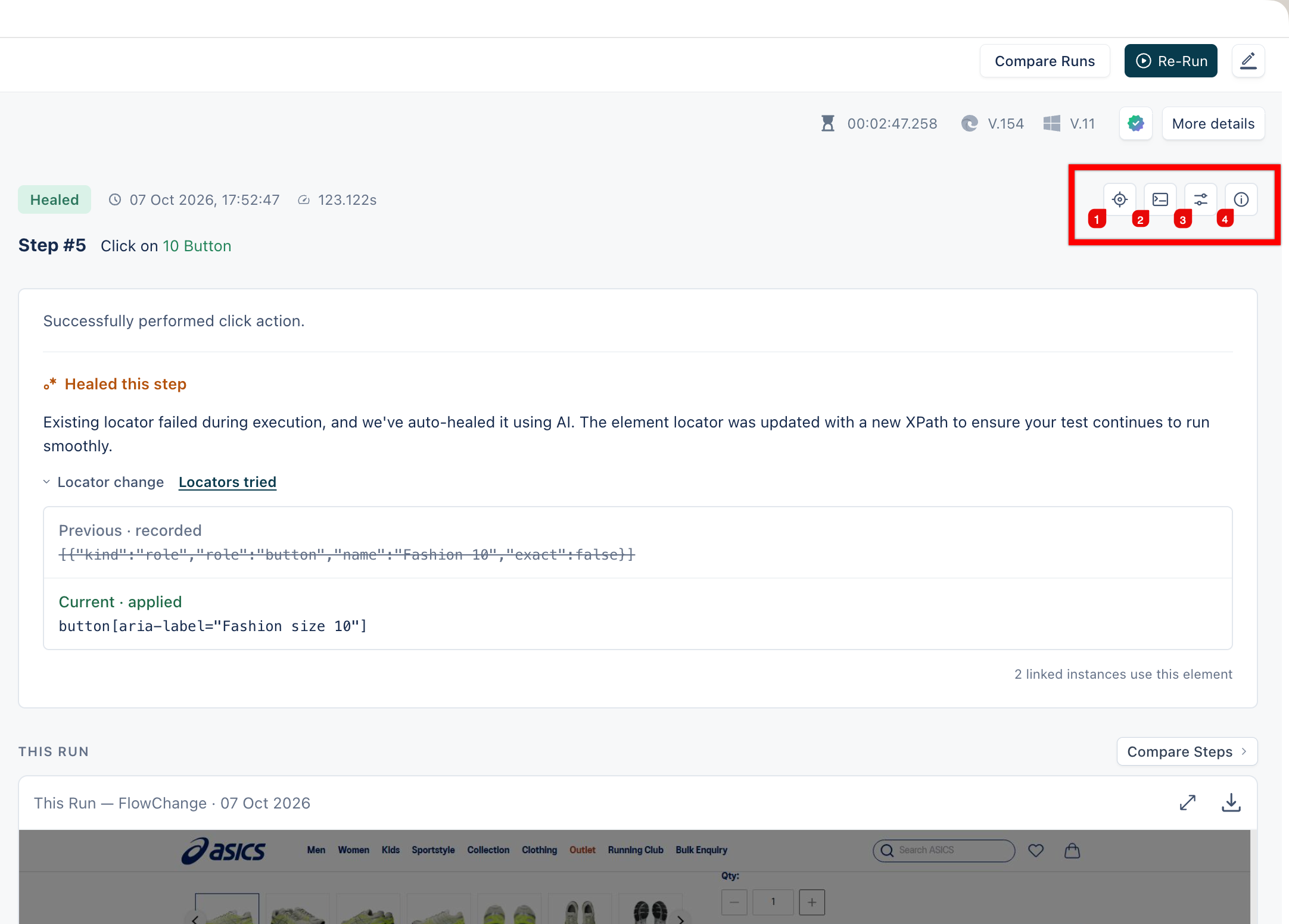Select the current applied aria-label locator text
This screenshot has height=924, width=1289.
[213, 626]
